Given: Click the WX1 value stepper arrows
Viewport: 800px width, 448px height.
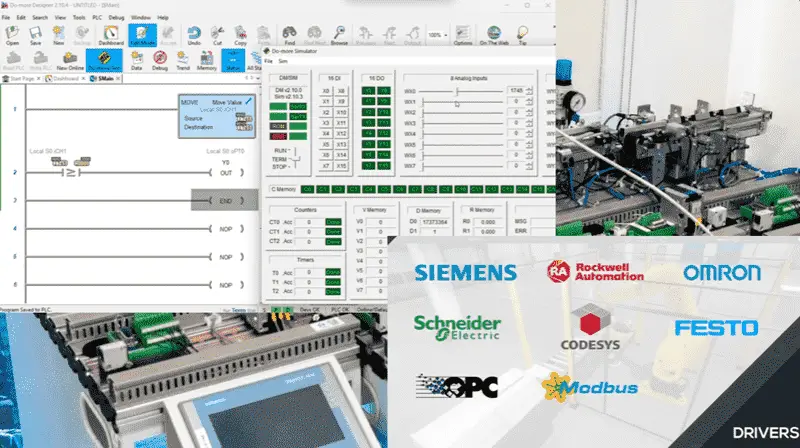Looking at the screenshot, I should point(529,102).
